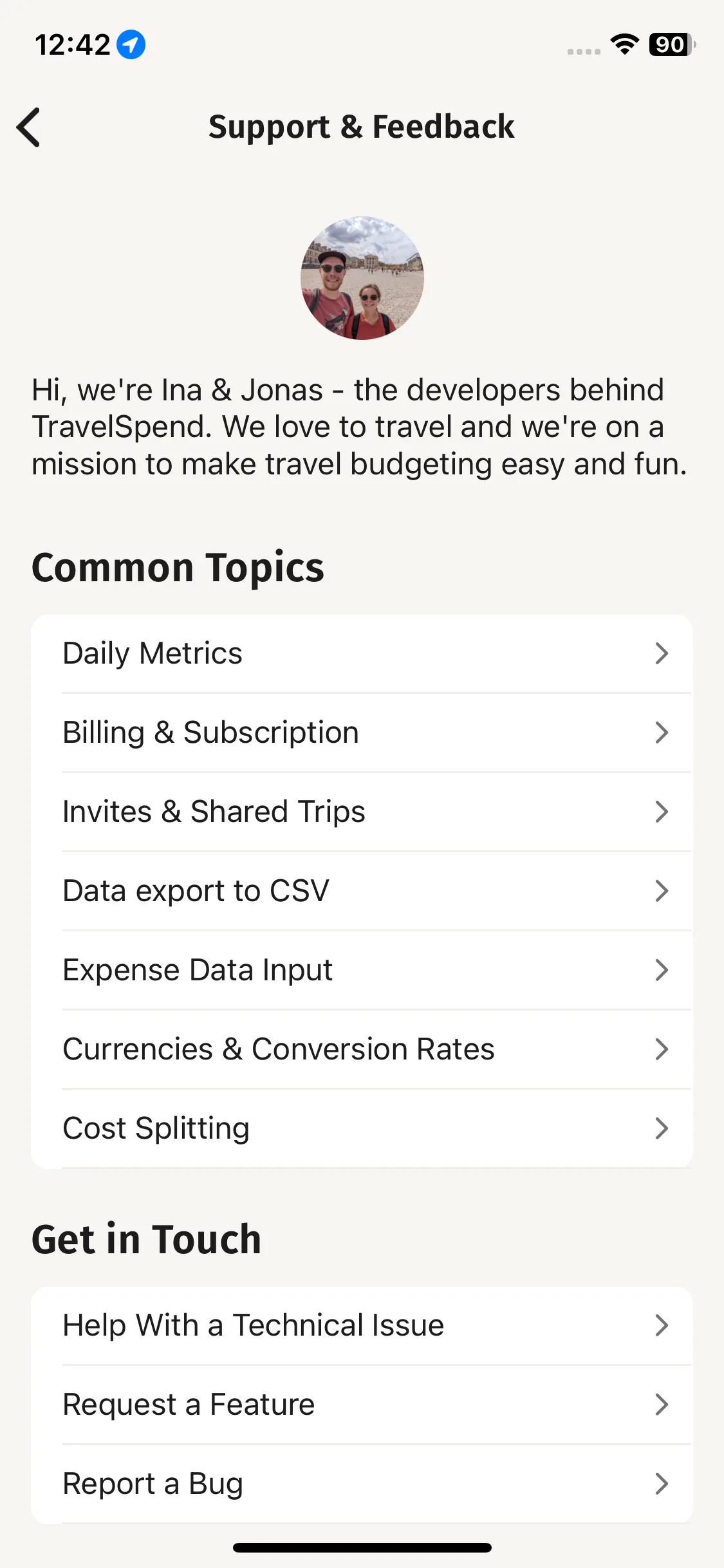The image size is (724, 1568).
Task: Tap chevron on Billing & Subscription row
Action: pyautogui.click(x=662, y=733)
